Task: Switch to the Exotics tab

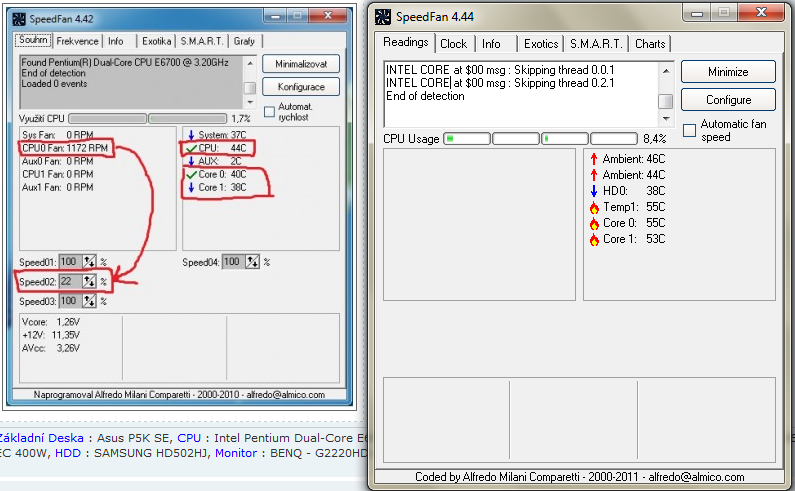Action: (x=541, y=44)
